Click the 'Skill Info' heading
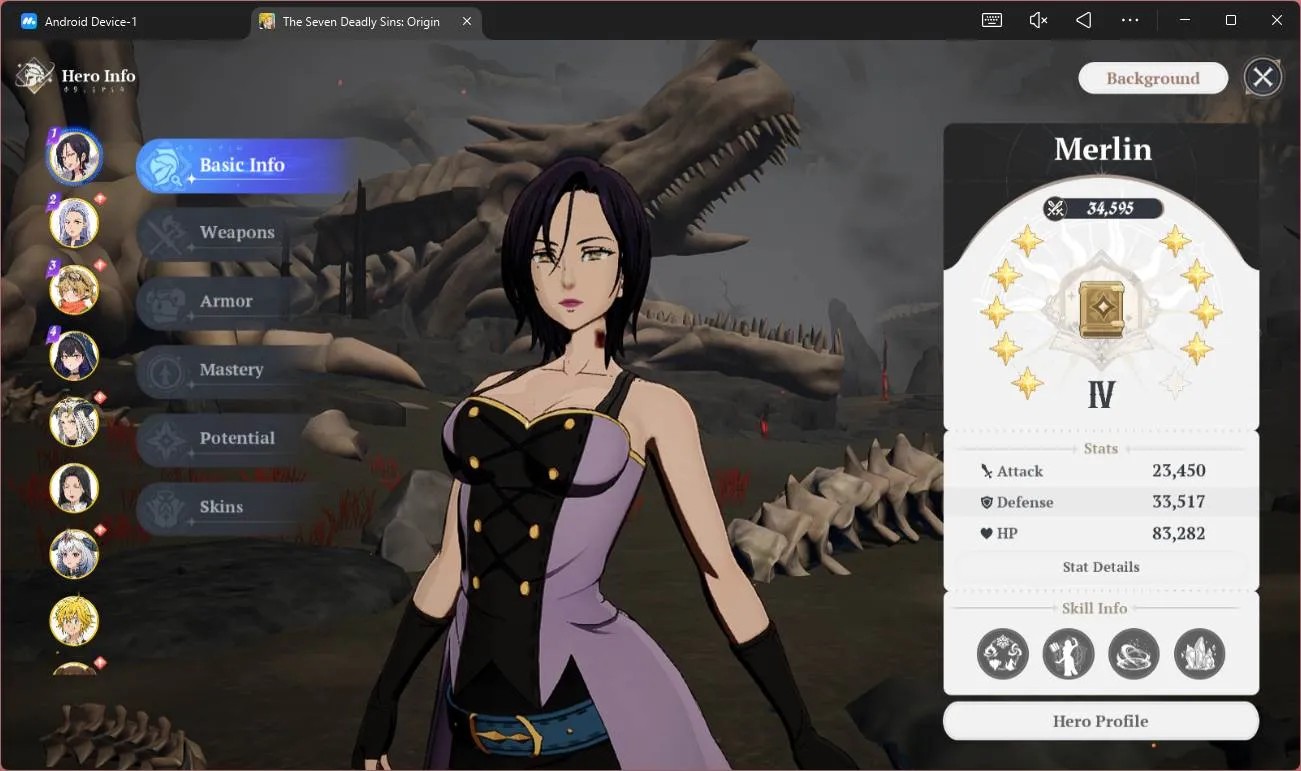1301x771 pixels. tap(1095, 608)
